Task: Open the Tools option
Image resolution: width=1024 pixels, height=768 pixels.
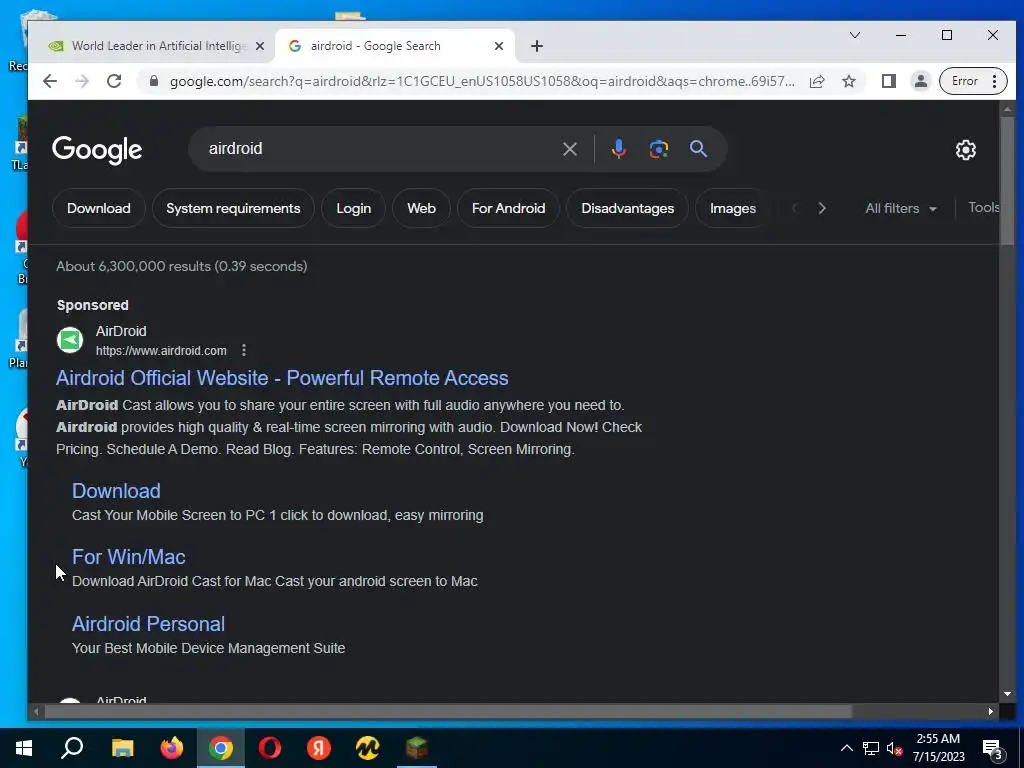Action: click(x=984, y=208)
